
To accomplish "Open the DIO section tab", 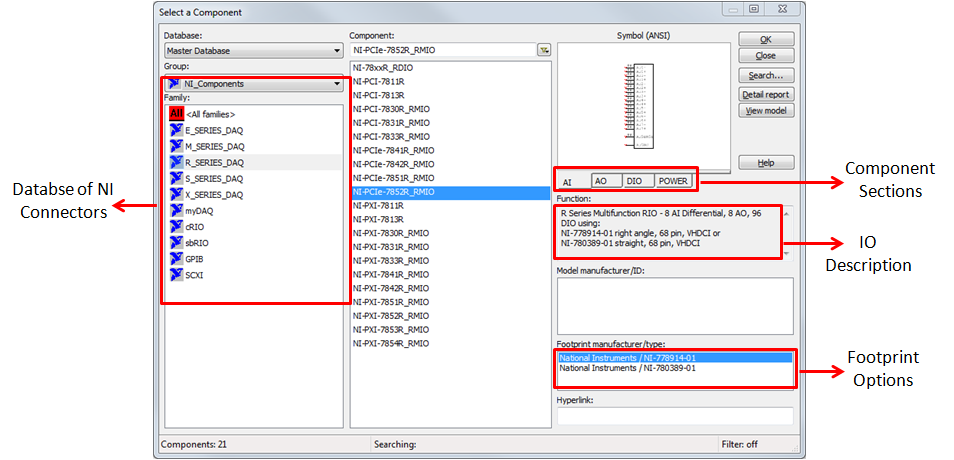I will click(634, 181).
